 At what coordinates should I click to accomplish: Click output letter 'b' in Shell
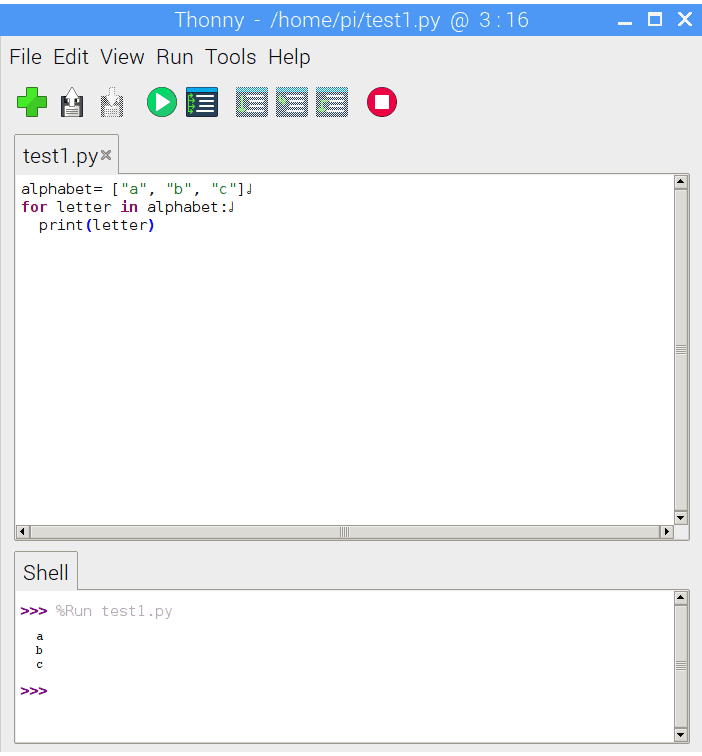click(x=39, y=650)
